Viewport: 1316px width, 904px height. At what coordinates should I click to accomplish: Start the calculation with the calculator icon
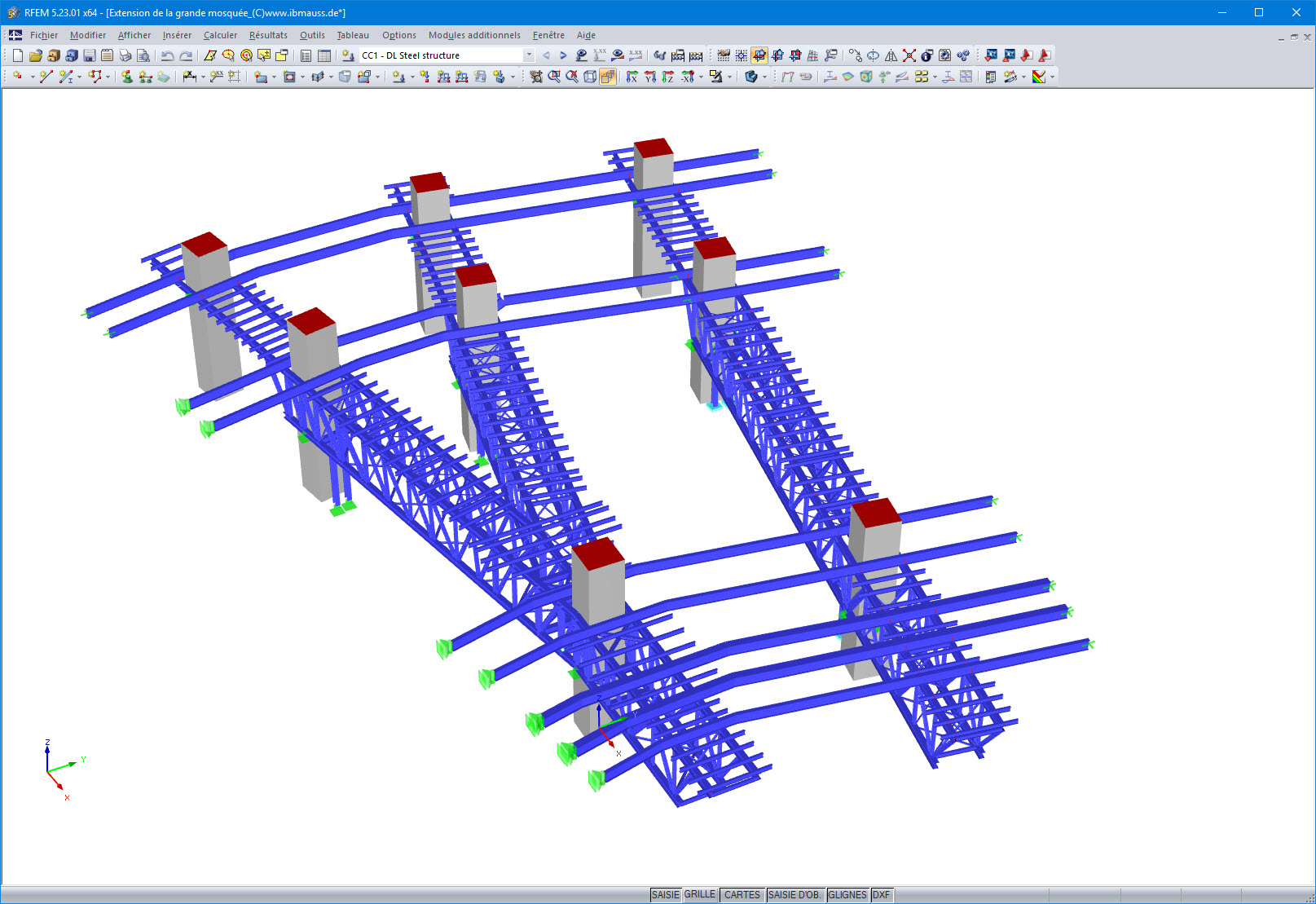[694, 55]
